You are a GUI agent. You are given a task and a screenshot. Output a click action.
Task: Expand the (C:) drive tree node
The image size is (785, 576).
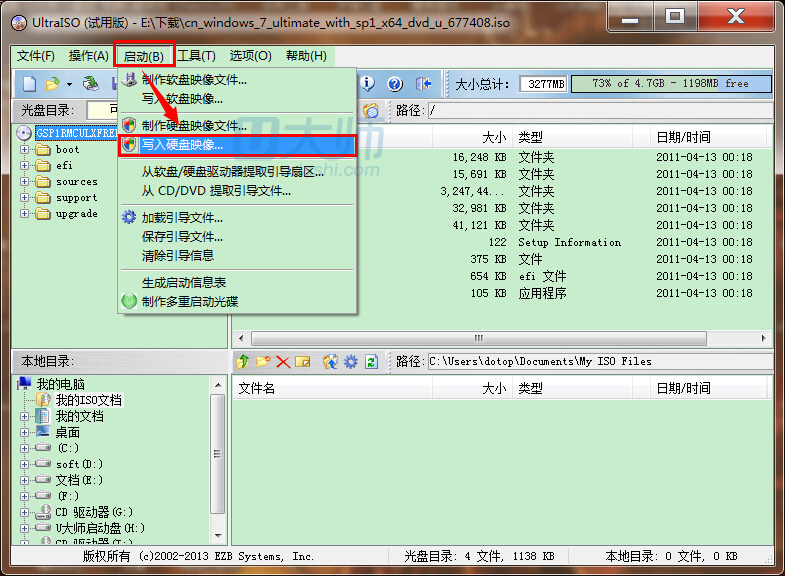pos(24,448)
